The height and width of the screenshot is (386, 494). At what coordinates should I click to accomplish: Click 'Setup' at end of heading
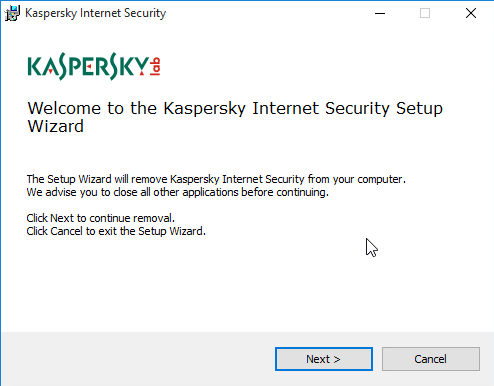click(419, 109)
